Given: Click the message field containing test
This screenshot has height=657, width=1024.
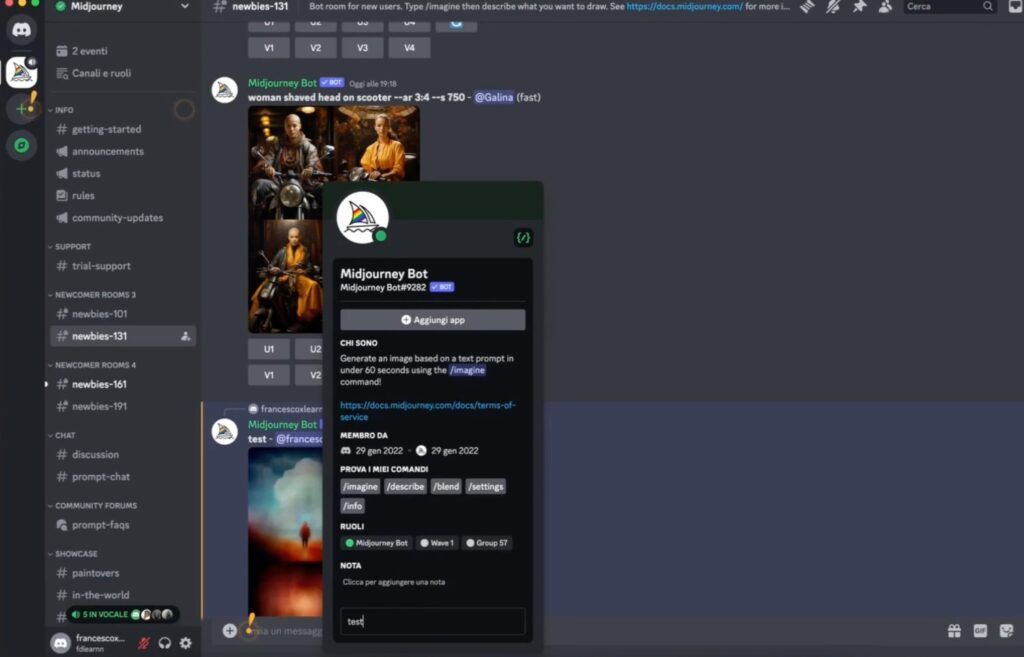Looking at the screenshot, I should 432,622.
